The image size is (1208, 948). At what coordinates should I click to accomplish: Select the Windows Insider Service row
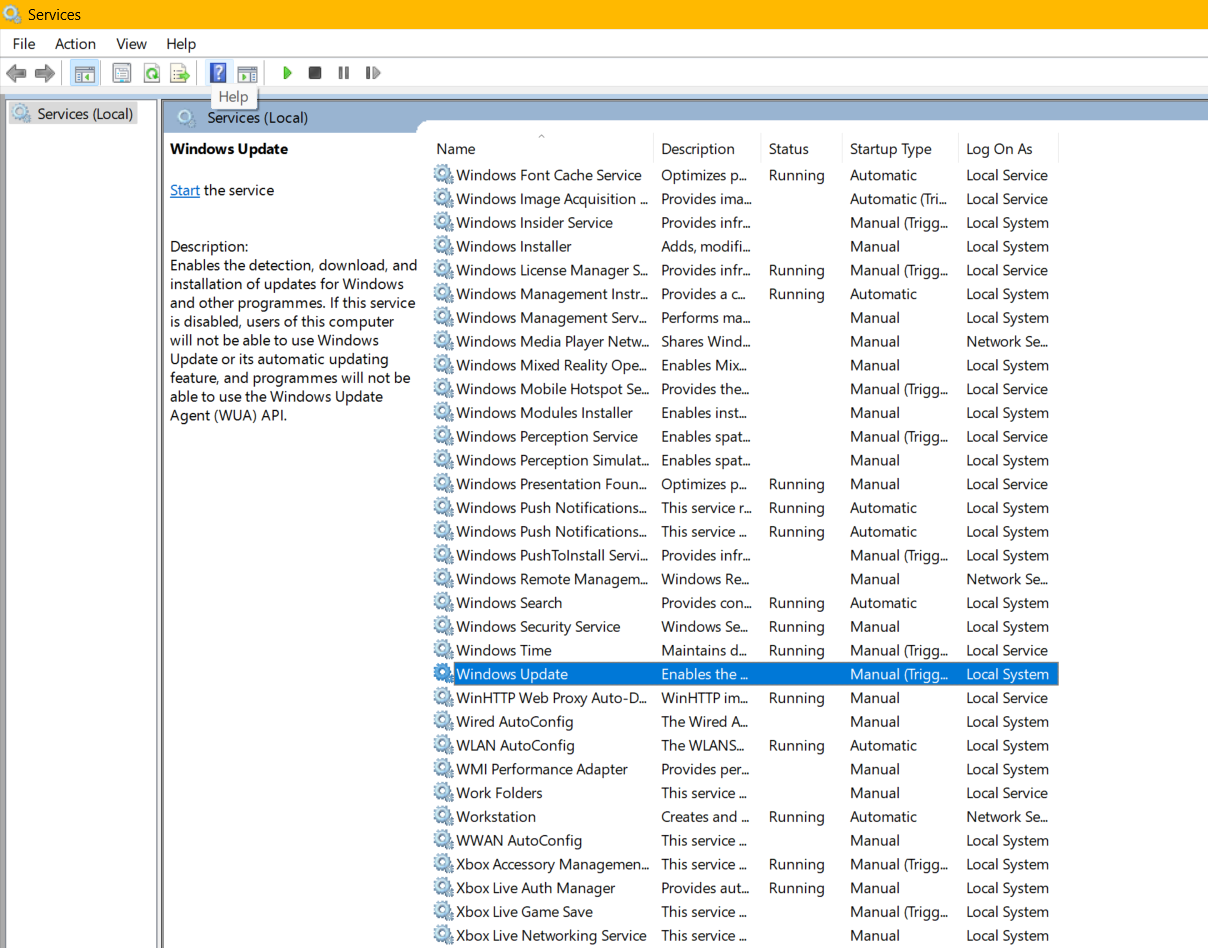click(745, 223)
